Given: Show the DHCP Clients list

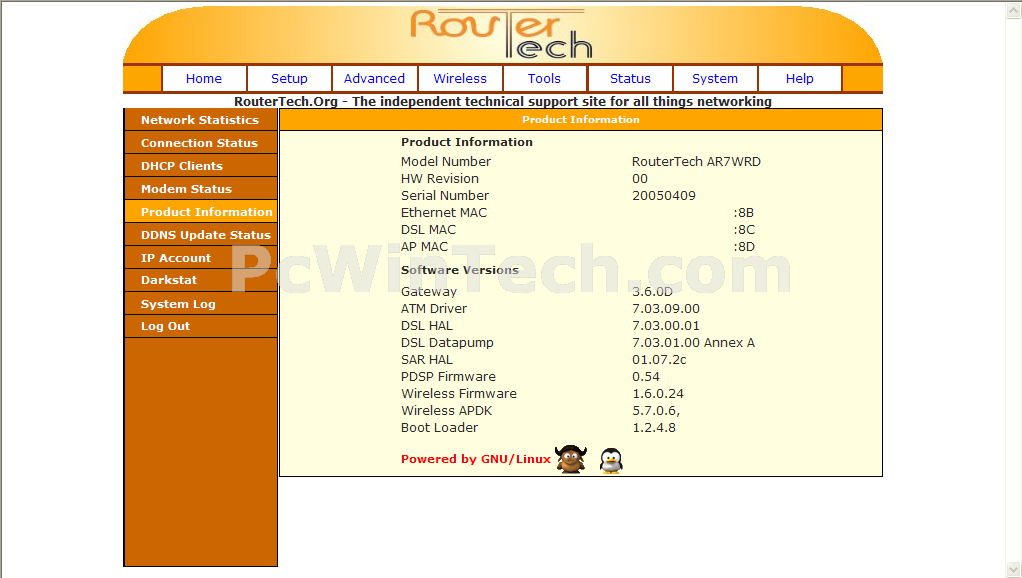Looking at the screenshot, I should pos(201,166).
